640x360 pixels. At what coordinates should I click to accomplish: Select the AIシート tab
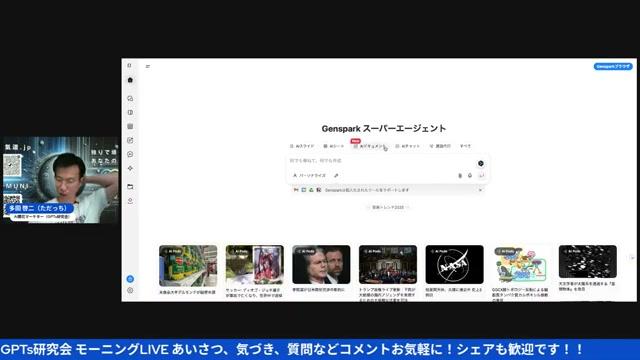point(334,146)
